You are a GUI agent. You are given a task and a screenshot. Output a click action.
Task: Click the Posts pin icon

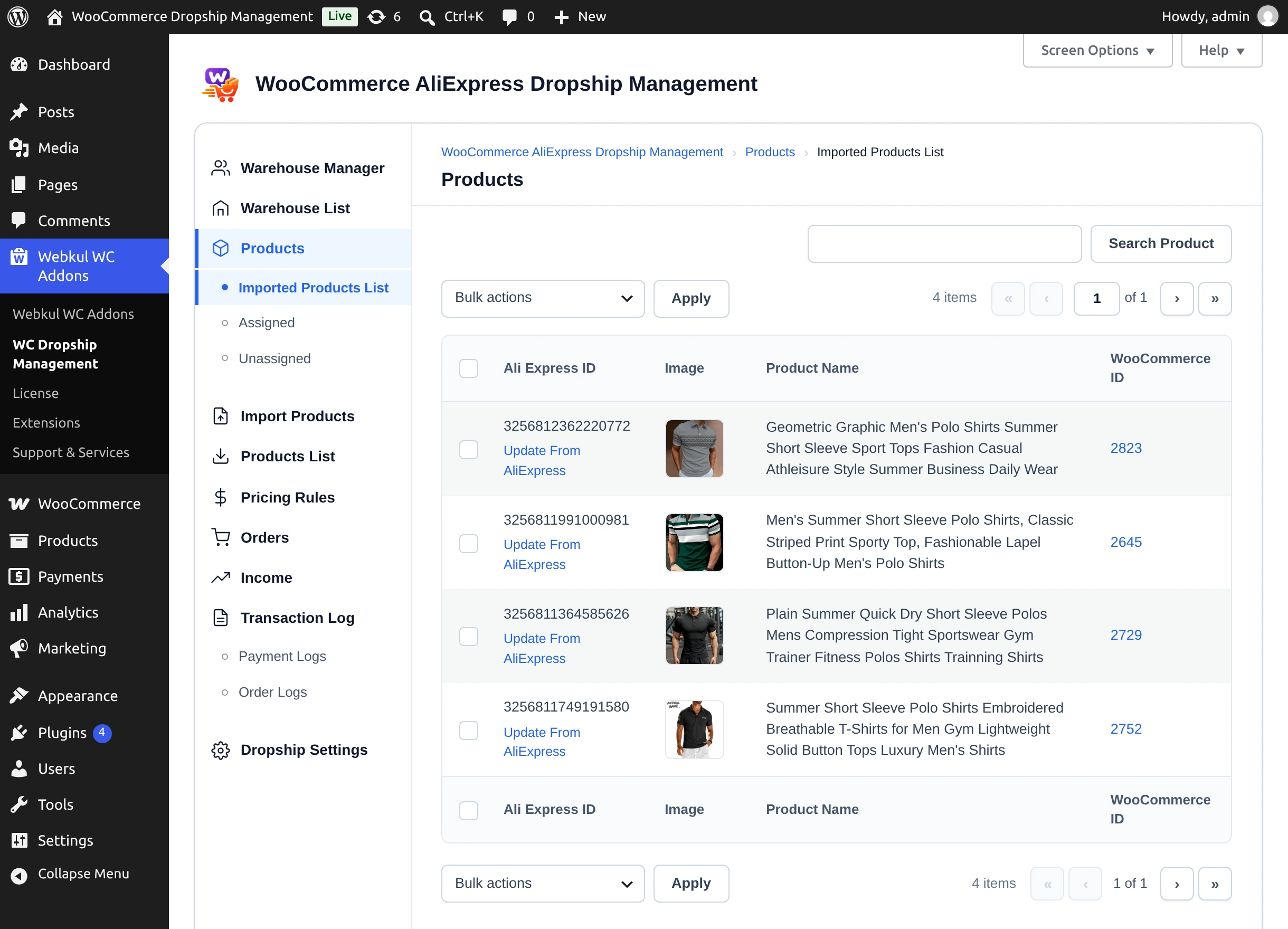point(20,112)
